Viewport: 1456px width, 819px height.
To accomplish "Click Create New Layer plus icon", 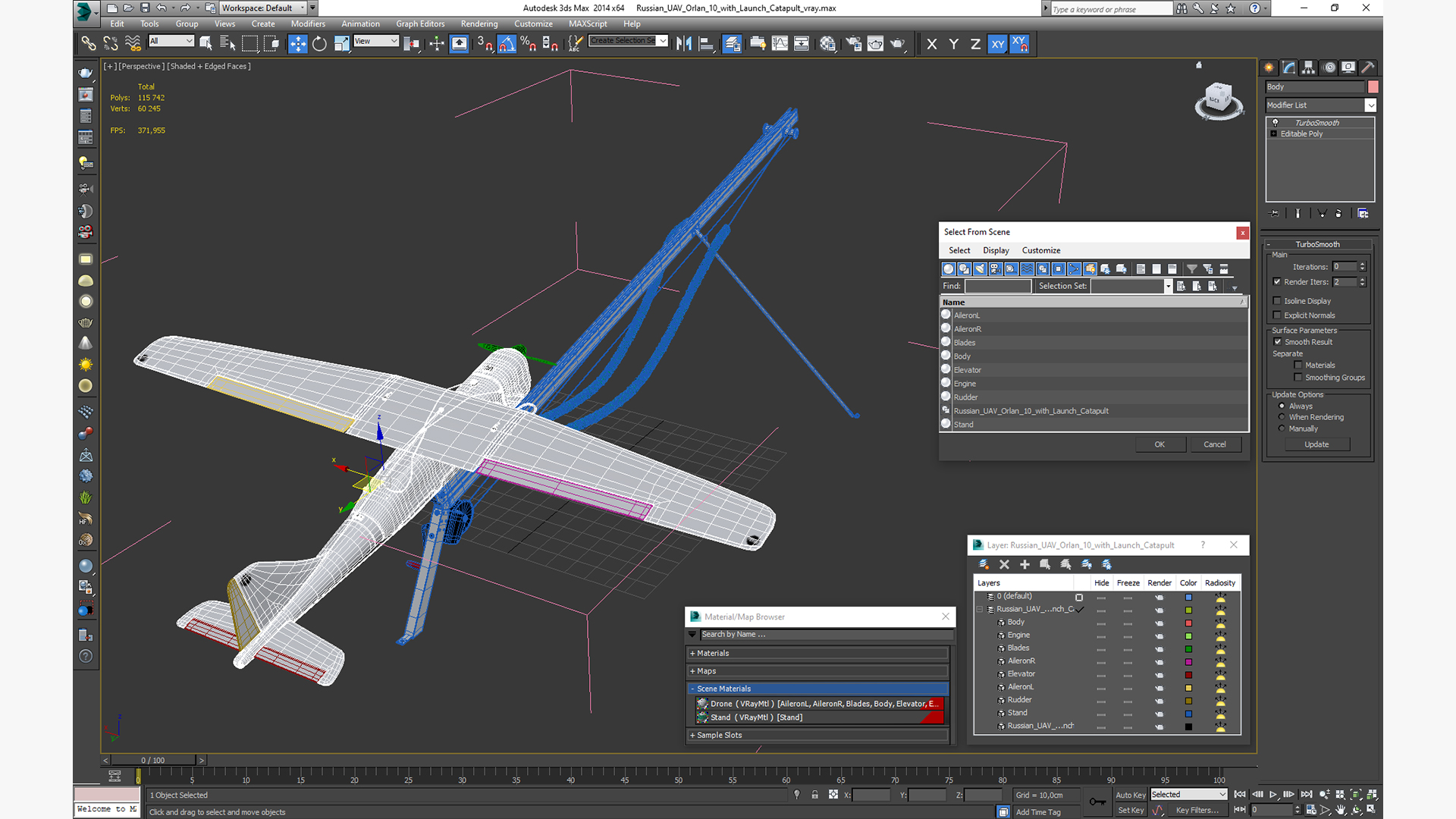I will click(1025, 564).
